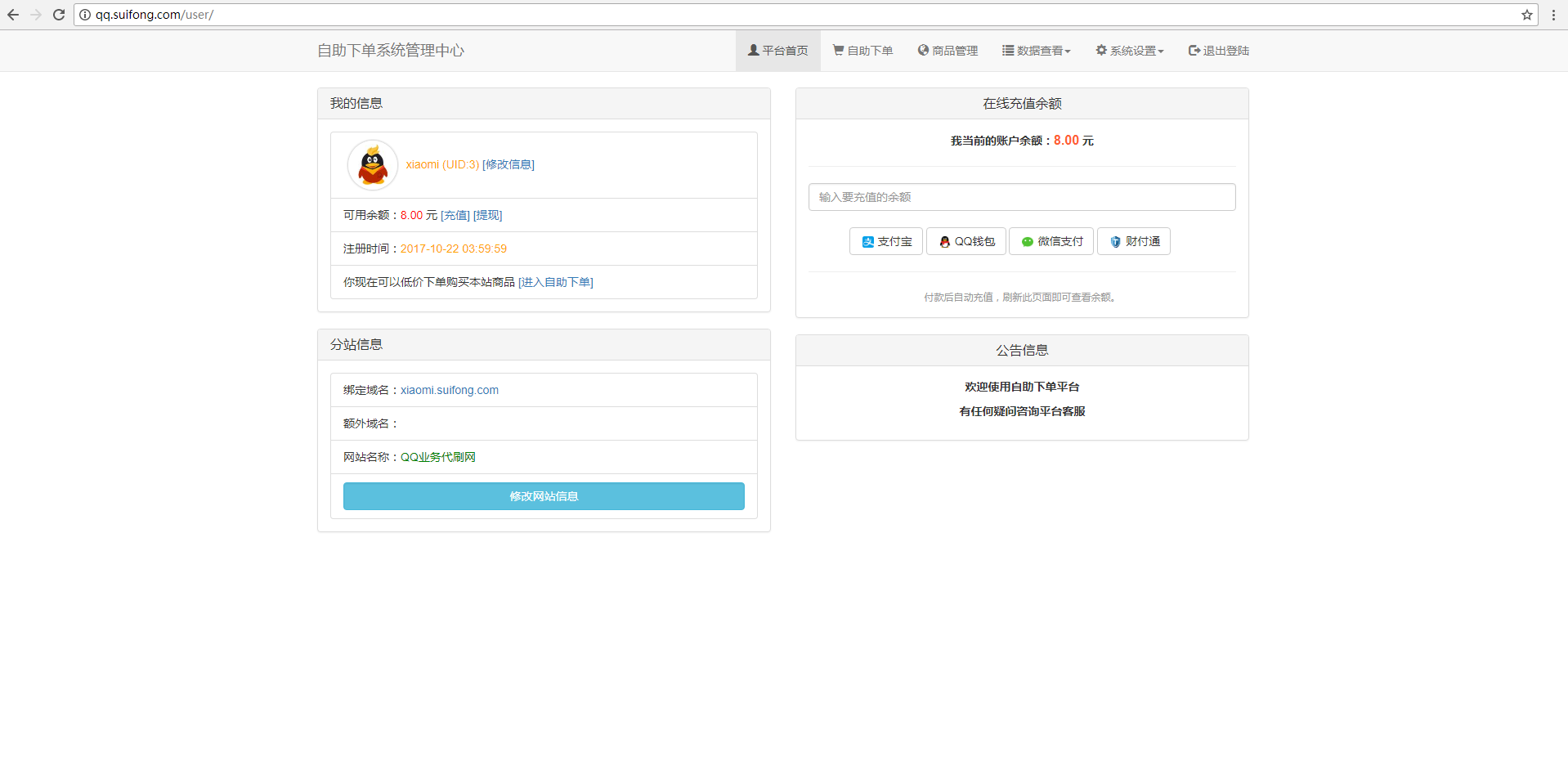The width and height of the screenshot is (1568, 757).
Task: Open the Chrome three-dot menu
Action: [1553, 15]
